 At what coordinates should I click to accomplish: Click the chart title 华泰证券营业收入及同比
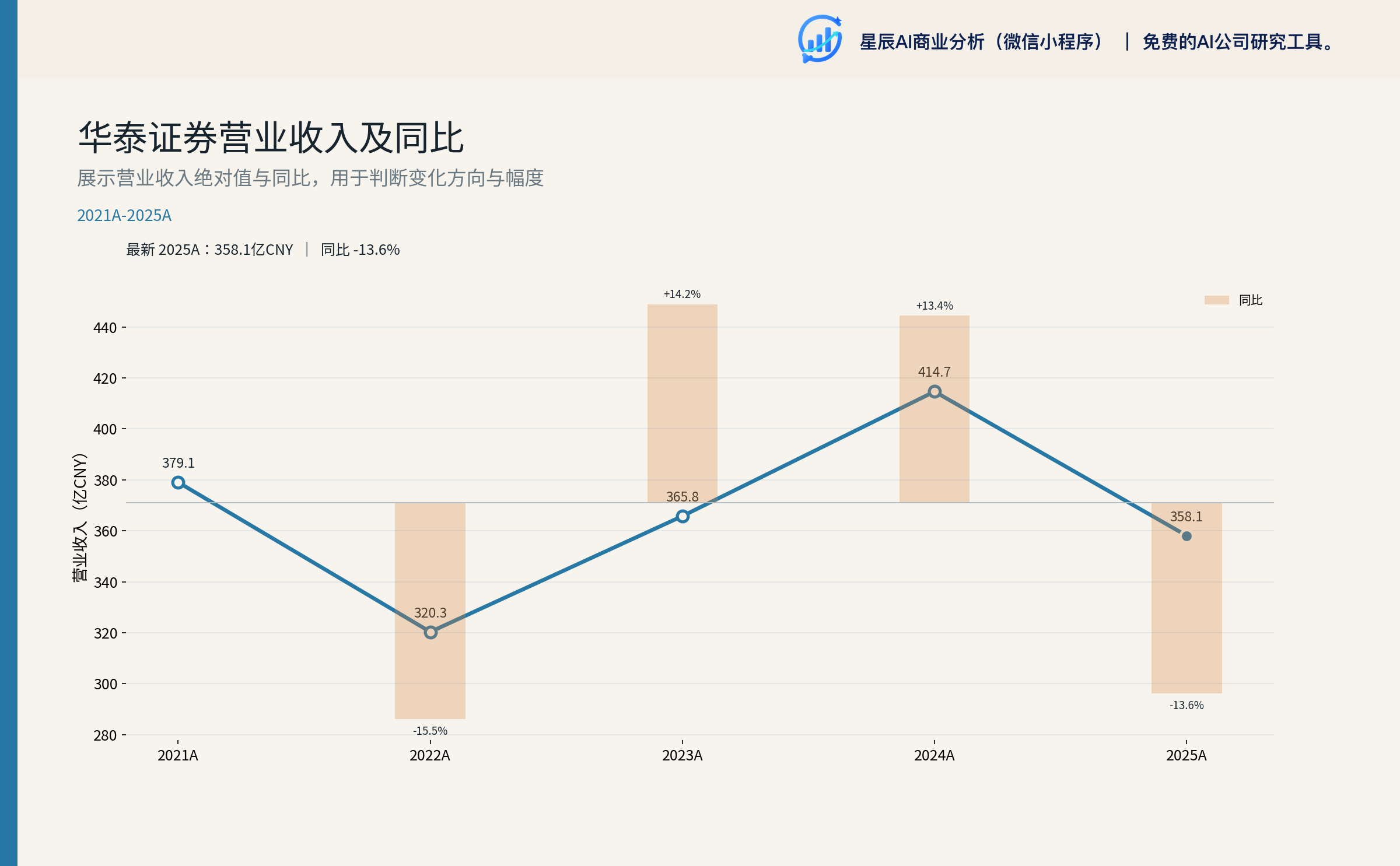point(271,138)
